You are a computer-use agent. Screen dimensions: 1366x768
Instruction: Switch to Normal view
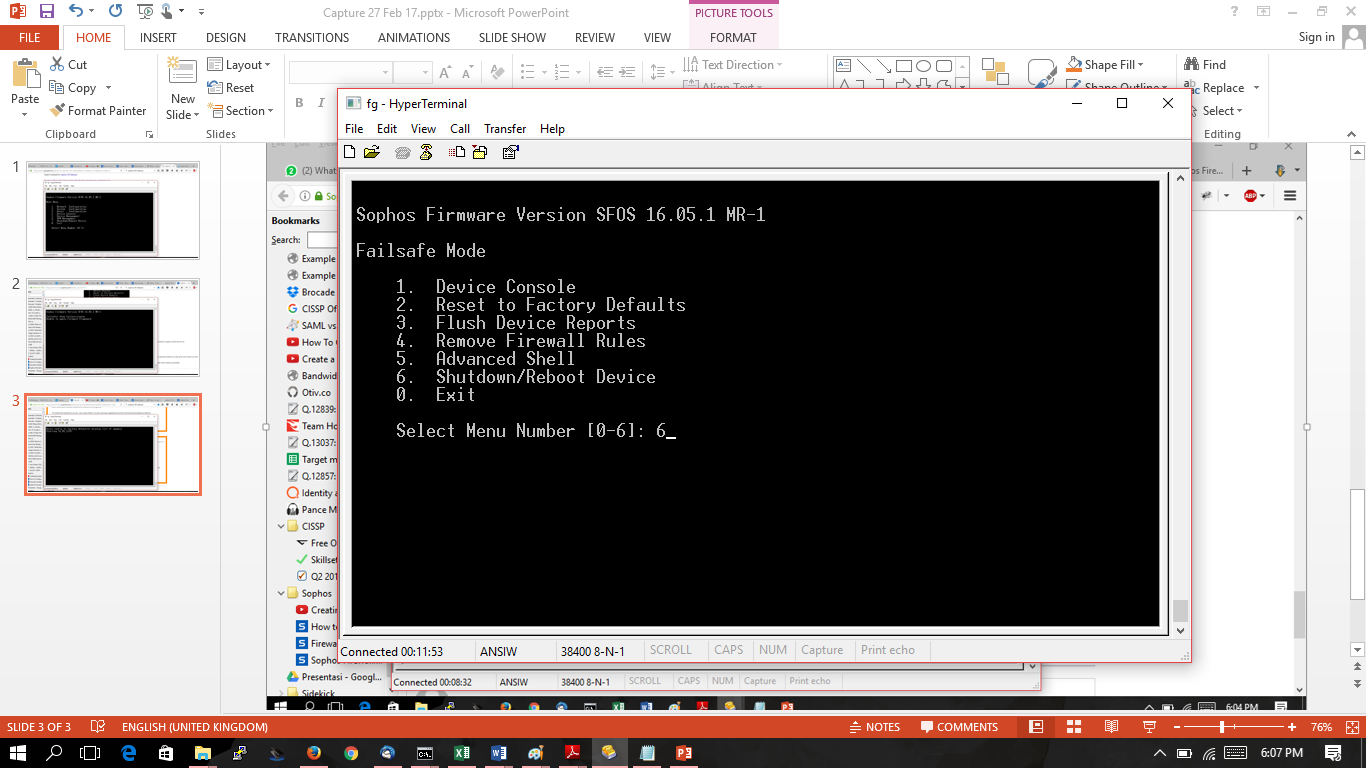[x=1036, y=727]
